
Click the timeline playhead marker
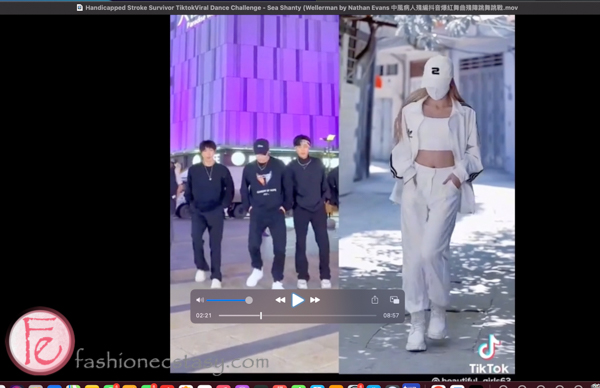tap(261, 316)
